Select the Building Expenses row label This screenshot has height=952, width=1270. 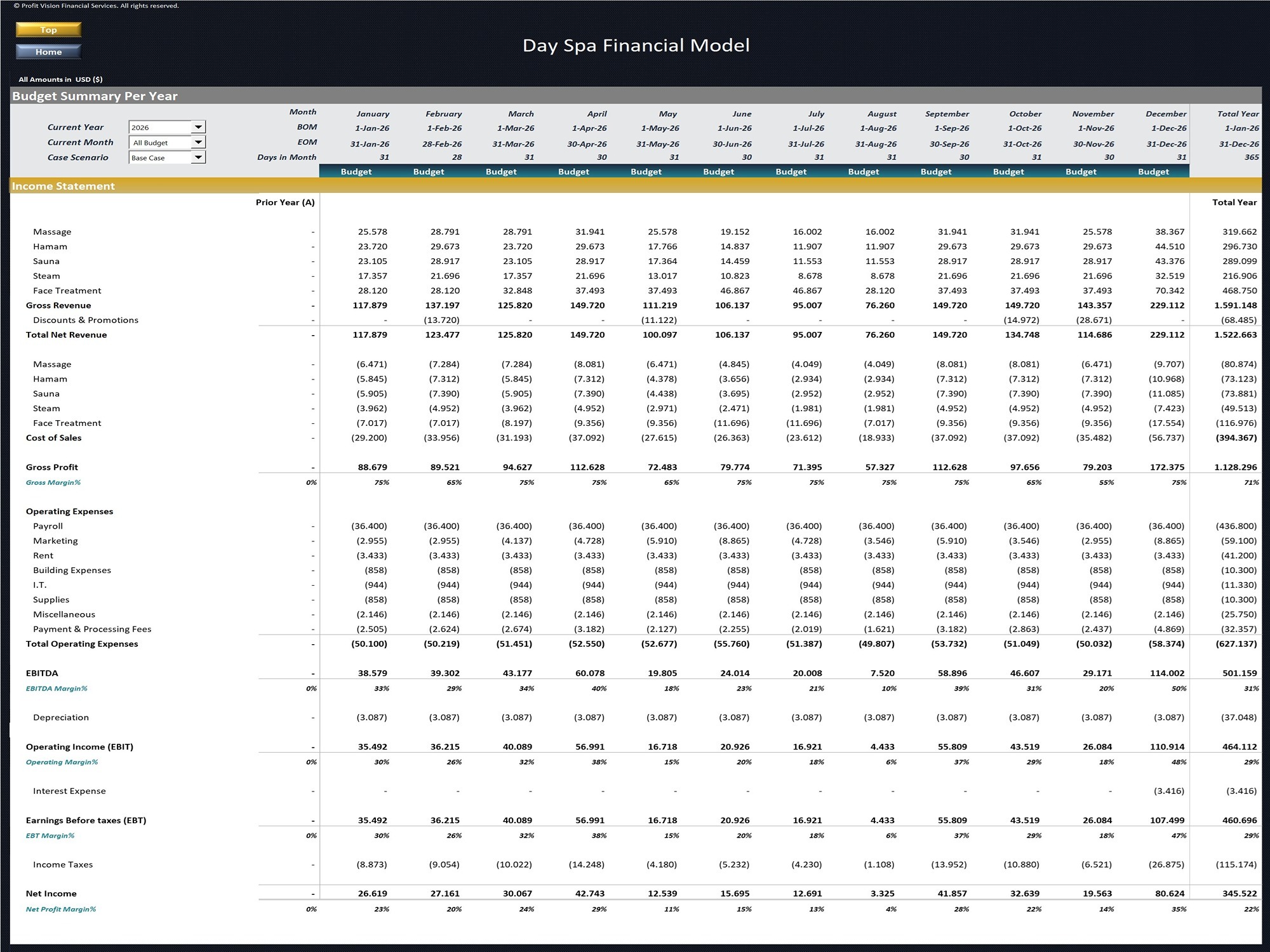[x=72, y=570]
